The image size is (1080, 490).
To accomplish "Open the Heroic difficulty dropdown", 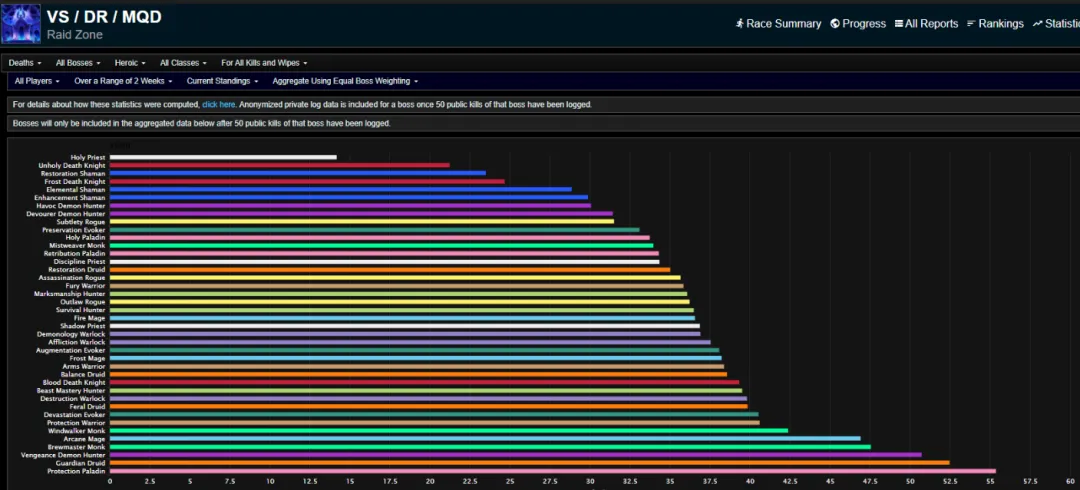I will coord(130,63).
